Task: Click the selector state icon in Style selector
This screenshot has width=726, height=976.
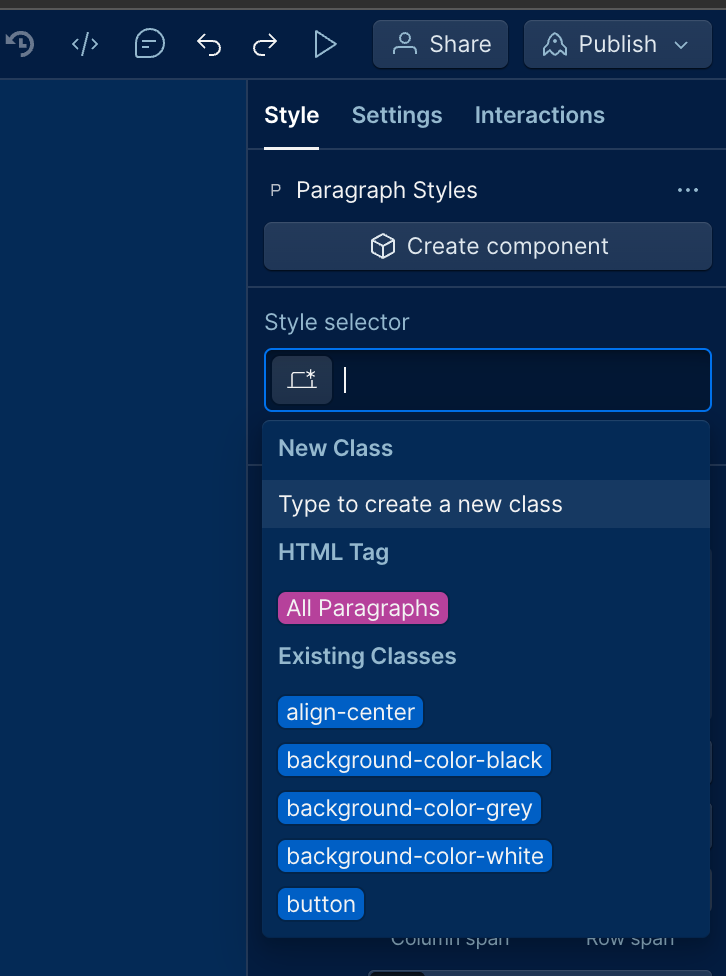Action: (302, 380)
